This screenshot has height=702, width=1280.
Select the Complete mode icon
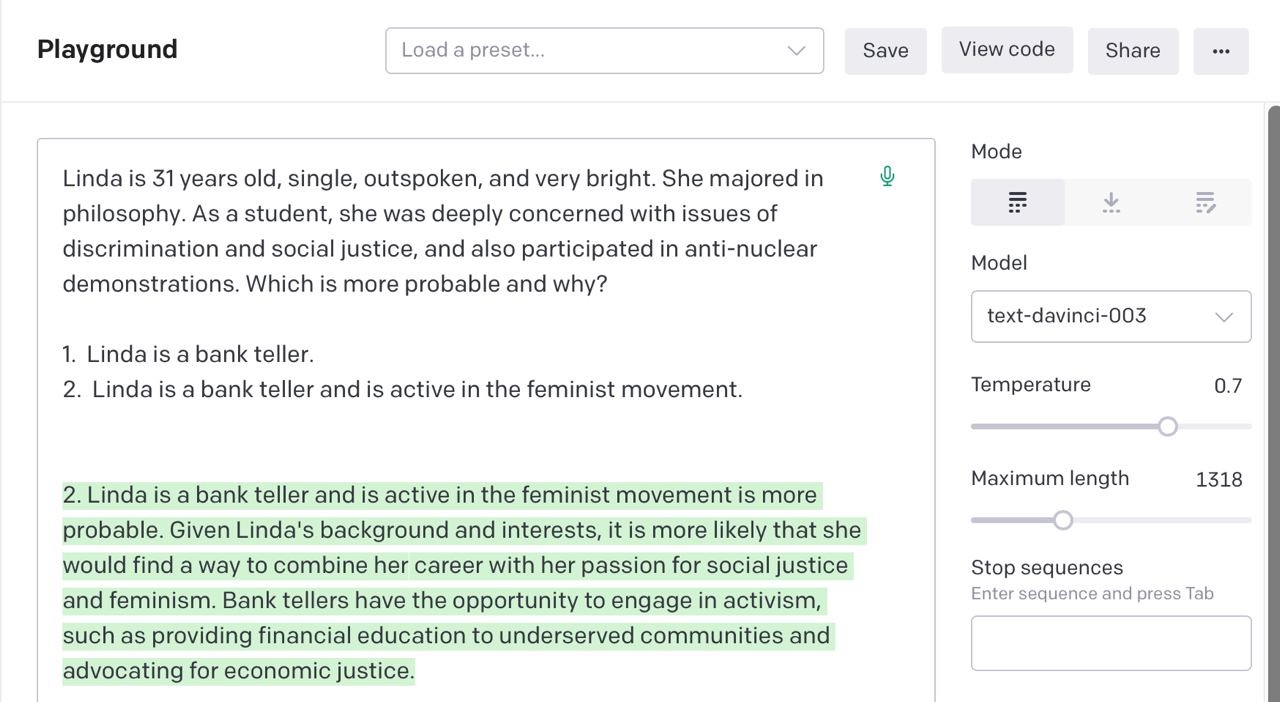point(1017,203)
